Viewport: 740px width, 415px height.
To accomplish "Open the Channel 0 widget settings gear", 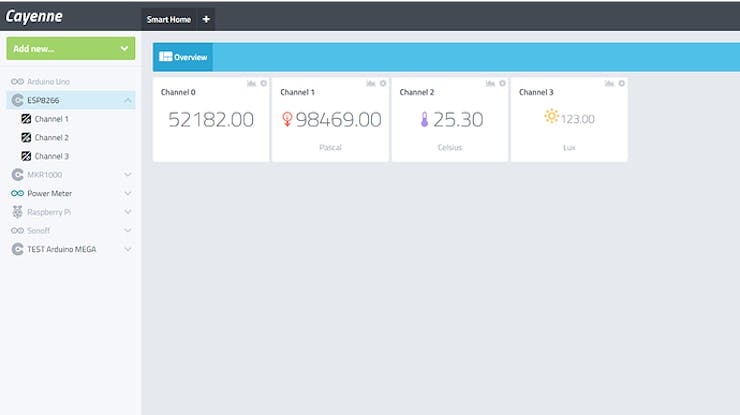I will click(x=263, y=84).
